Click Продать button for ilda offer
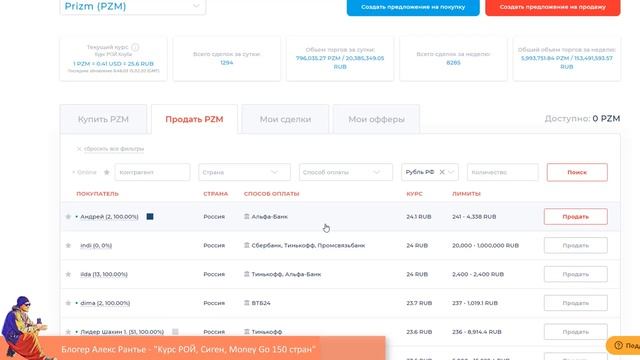 click(x=576, y=275)
